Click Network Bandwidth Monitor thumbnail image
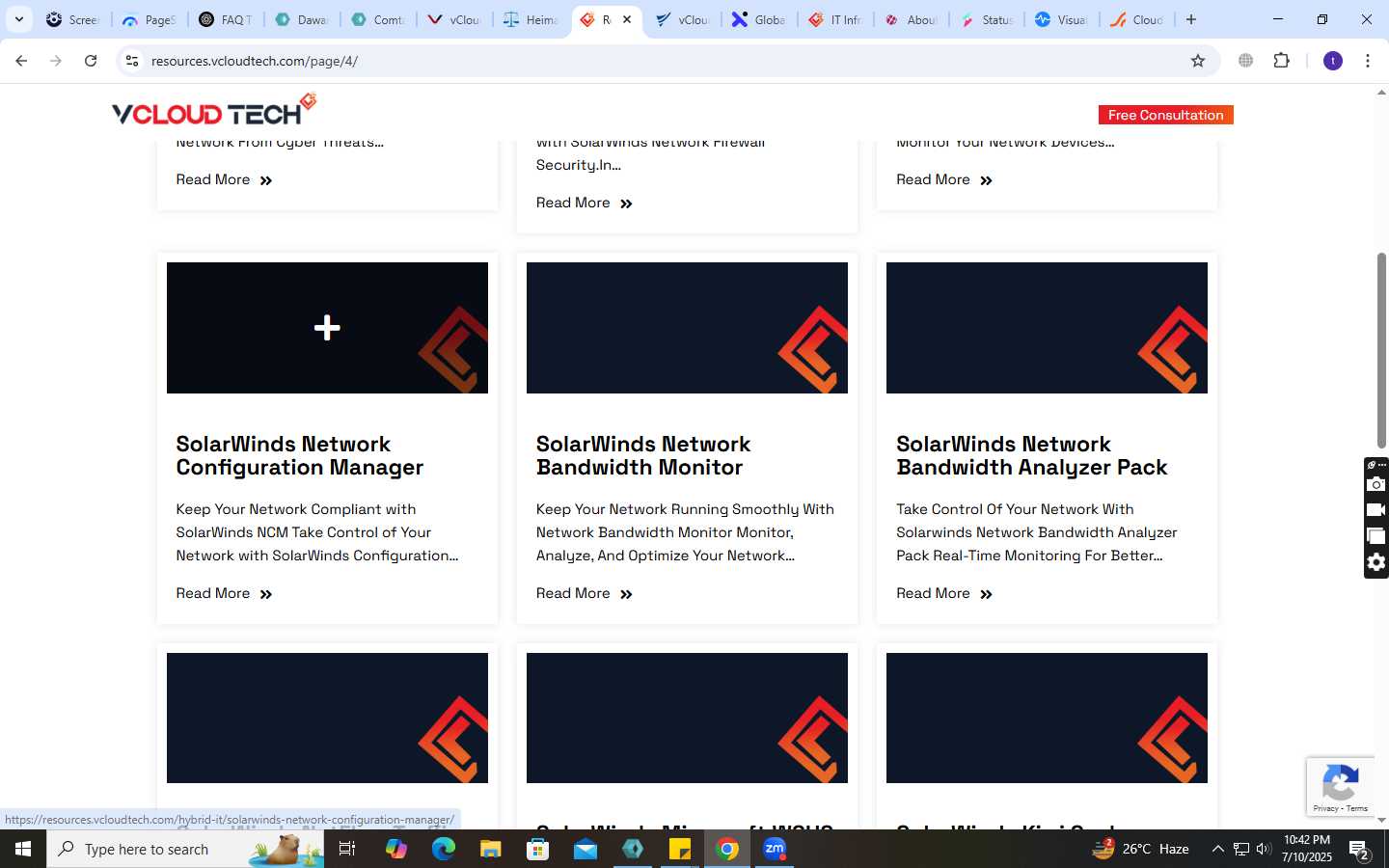1389x868 pixels. 687,328
